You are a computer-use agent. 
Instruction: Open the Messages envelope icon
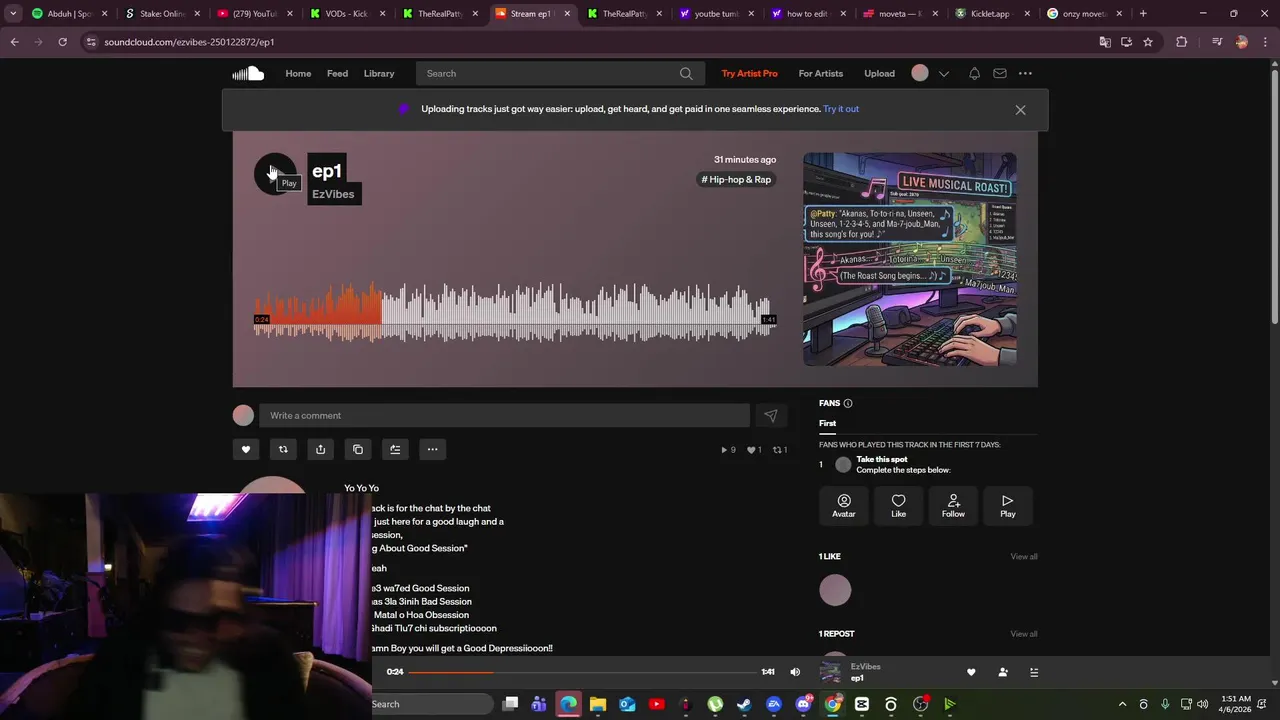pyautogui.click(x=999, y=73)
